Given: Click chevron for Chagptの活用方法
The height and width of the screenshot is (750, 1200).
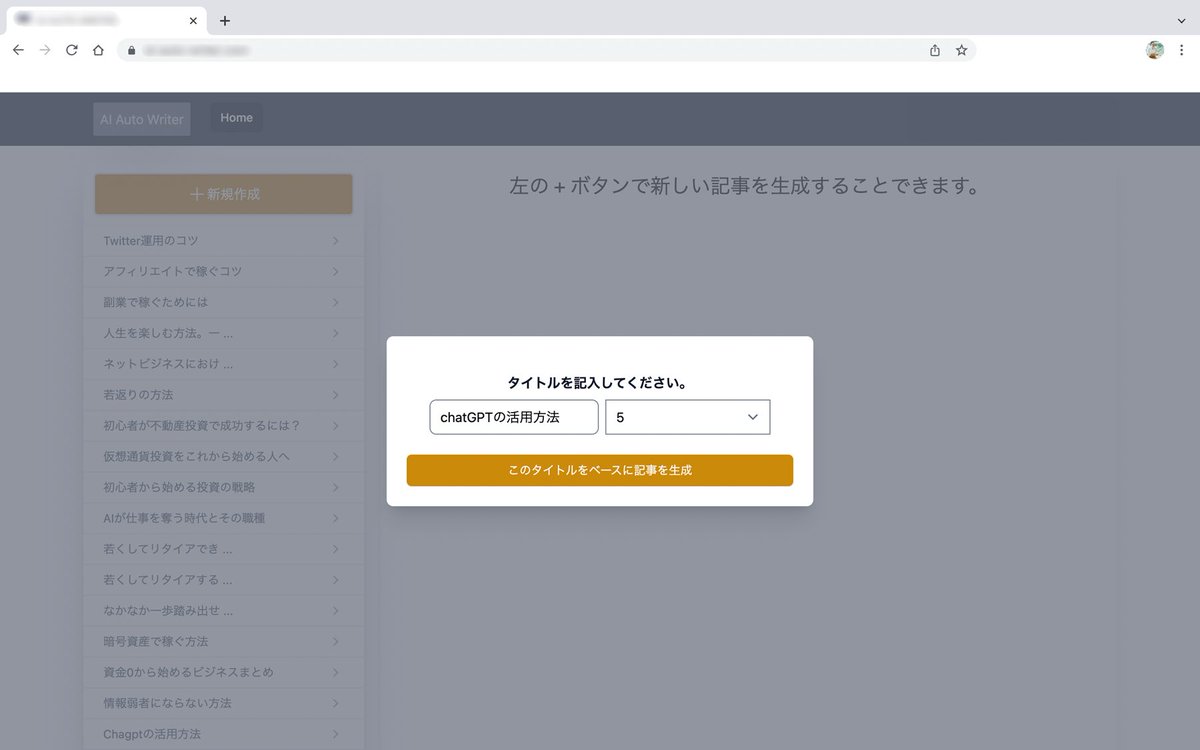Looking at the screenshot, I should coord(335,734).
